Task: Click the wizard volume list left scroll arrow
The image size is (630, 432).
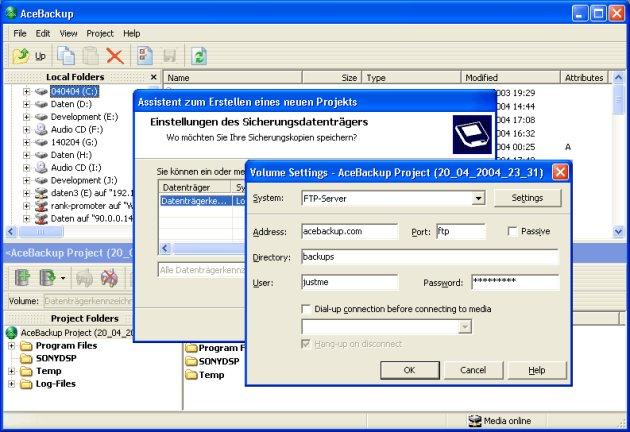Action: tap(165, 249)
